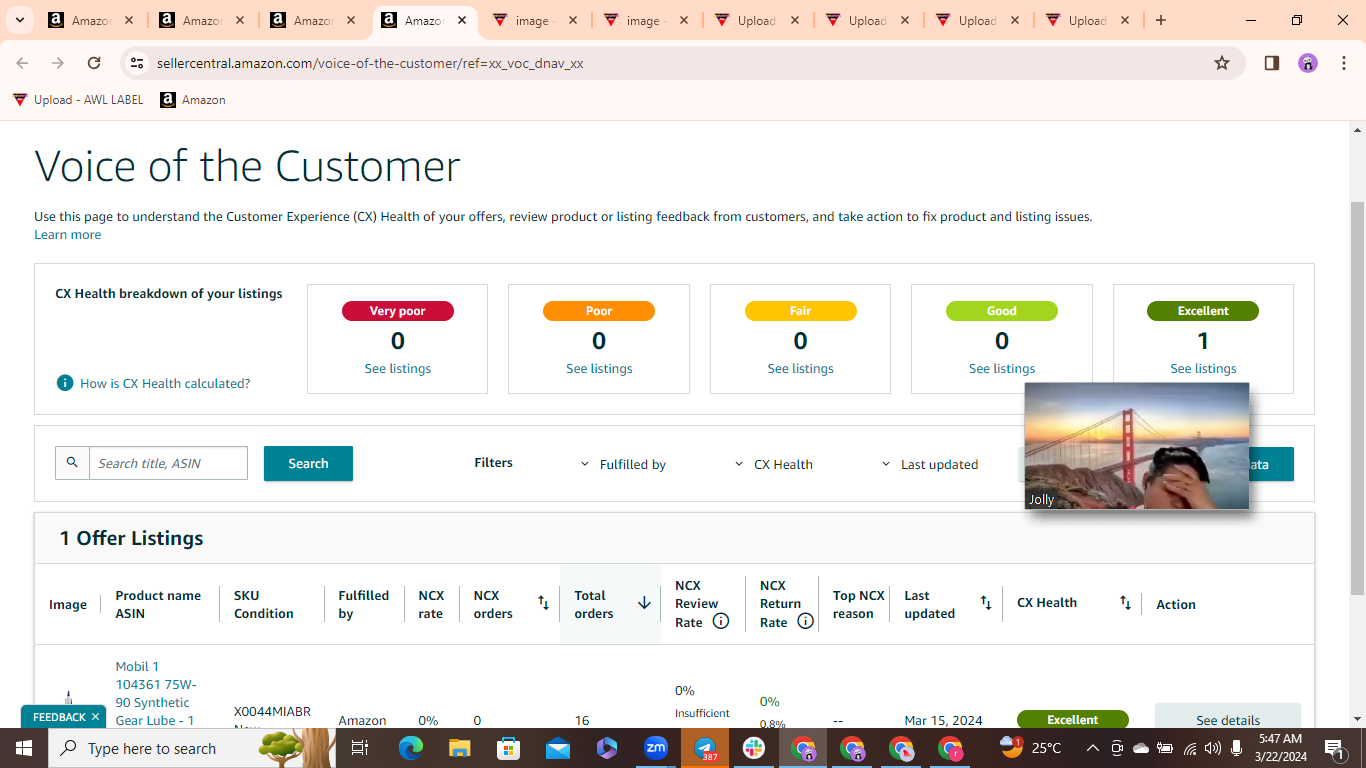This screenshot has height=768, width=1366.
Task: Sort by the Last updated column header
Action: click(986, 603)
